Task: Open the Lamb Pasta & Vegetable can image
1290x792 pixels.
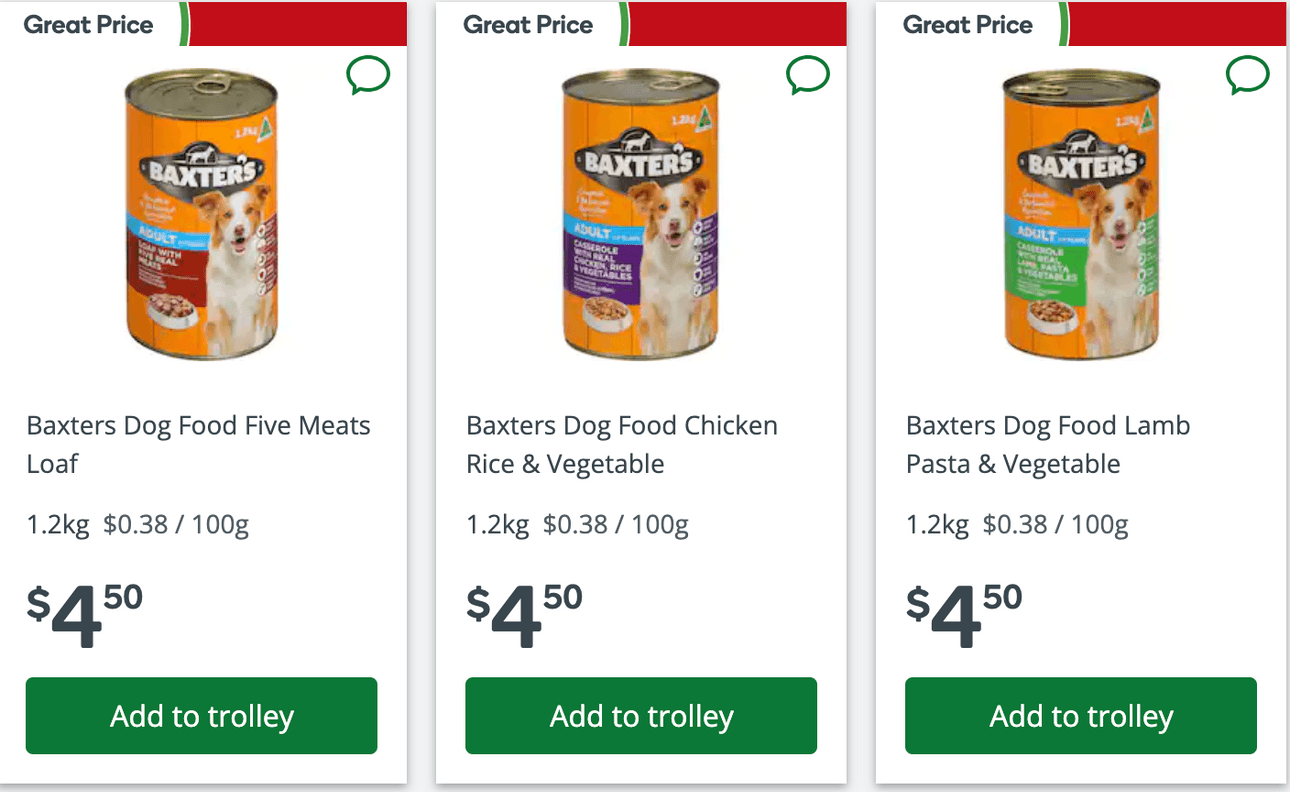Action: [x=1081, y=215]
